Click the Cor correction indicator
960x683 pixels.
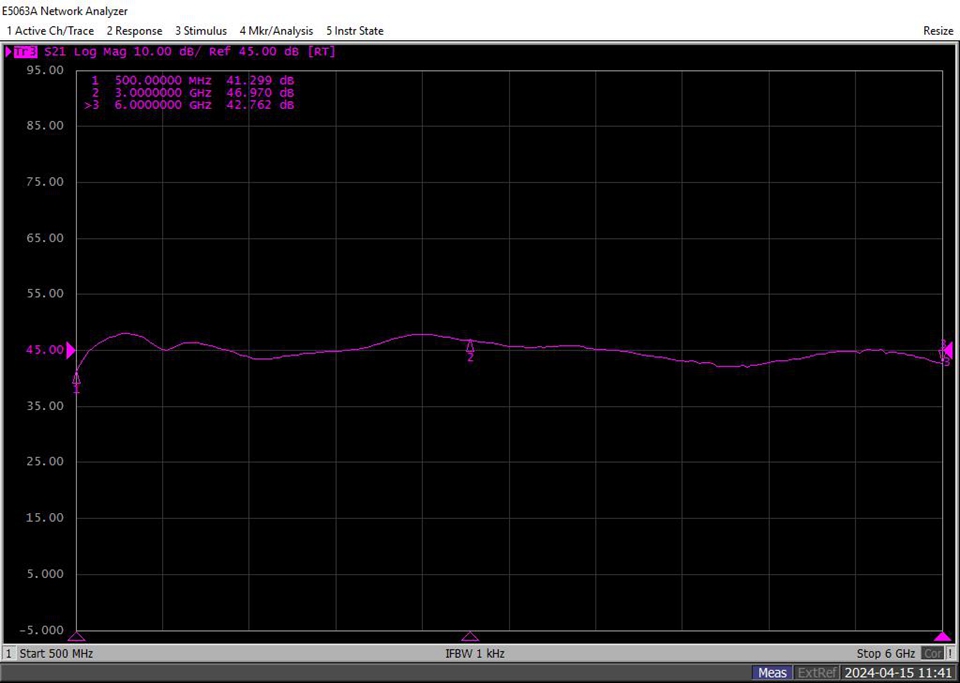click(x=932, y=654)
